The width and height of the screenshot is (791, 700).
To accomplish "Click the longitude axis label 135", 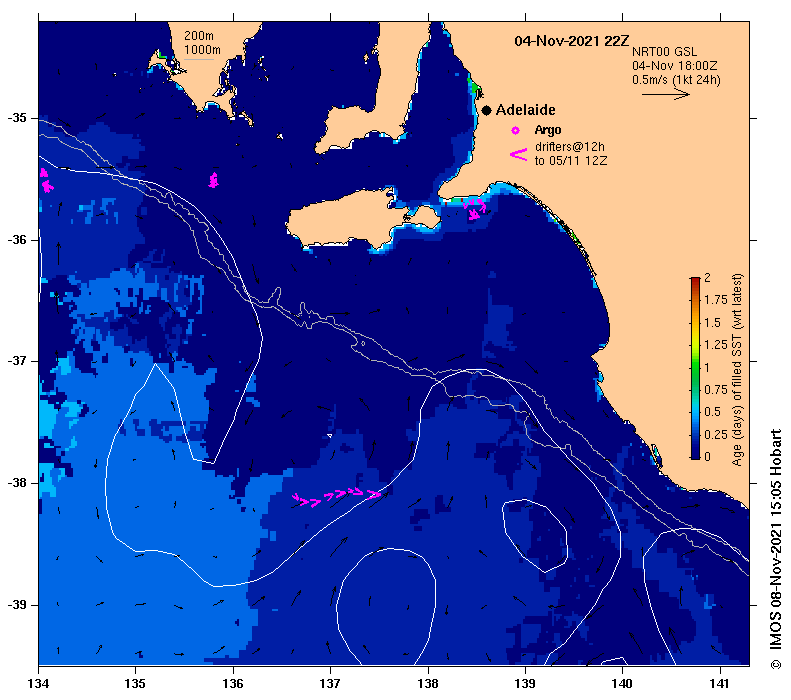I will tap(135, 684).
